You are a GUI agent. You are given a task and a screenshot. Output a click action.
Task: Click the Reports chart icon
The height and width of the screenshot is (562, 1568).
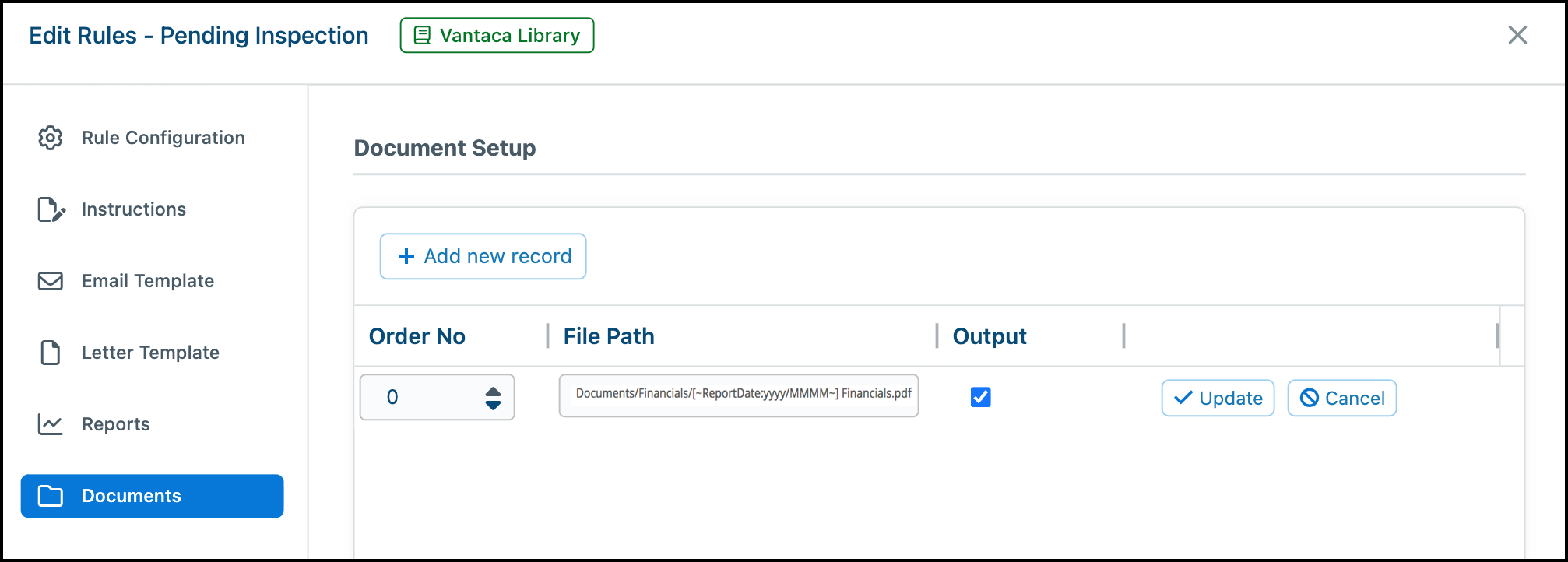[x=51, y=424]
